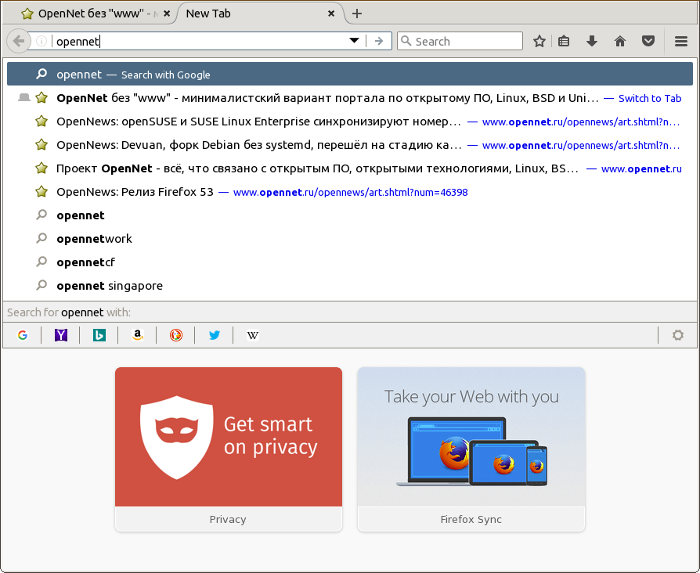Open the hamburger menu
Viewport: 700px width, 573px height.
(681, 41)
